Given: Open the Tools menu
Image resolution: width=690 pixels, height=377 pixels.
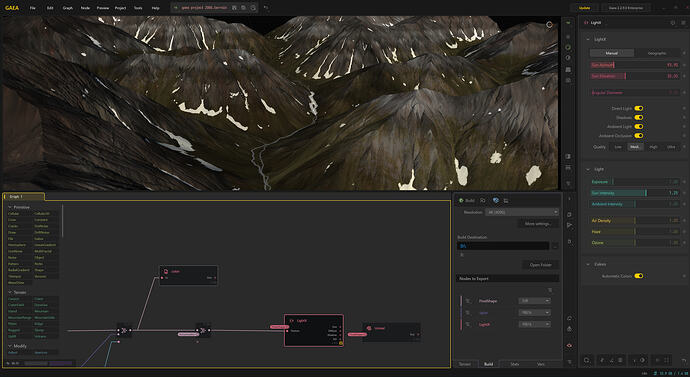Looking at the screenshot, I should [138, 8].
